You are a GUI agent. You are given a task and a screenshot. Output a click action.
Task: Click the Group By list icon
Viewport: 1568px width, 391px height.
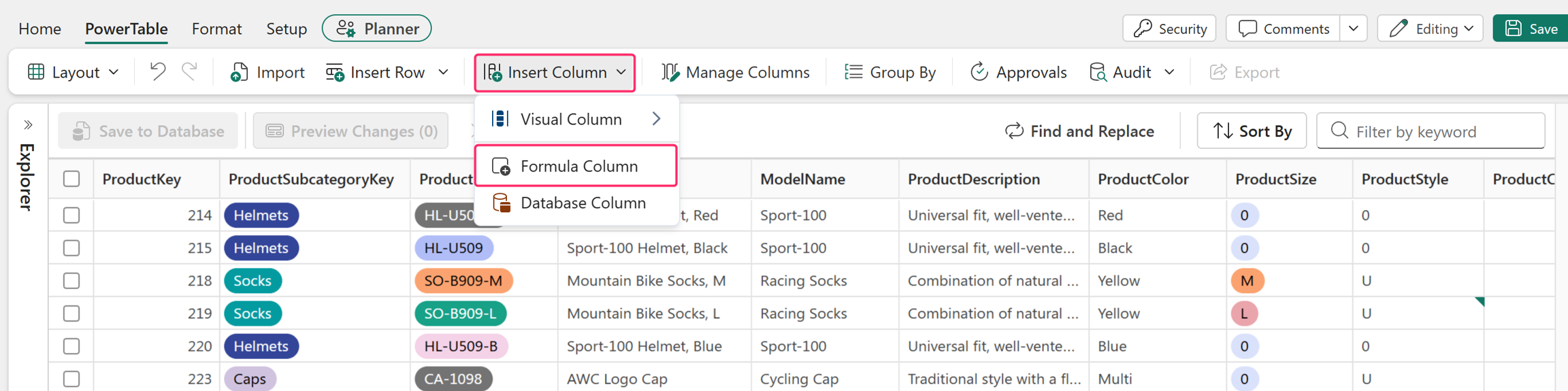click(853, 71)
